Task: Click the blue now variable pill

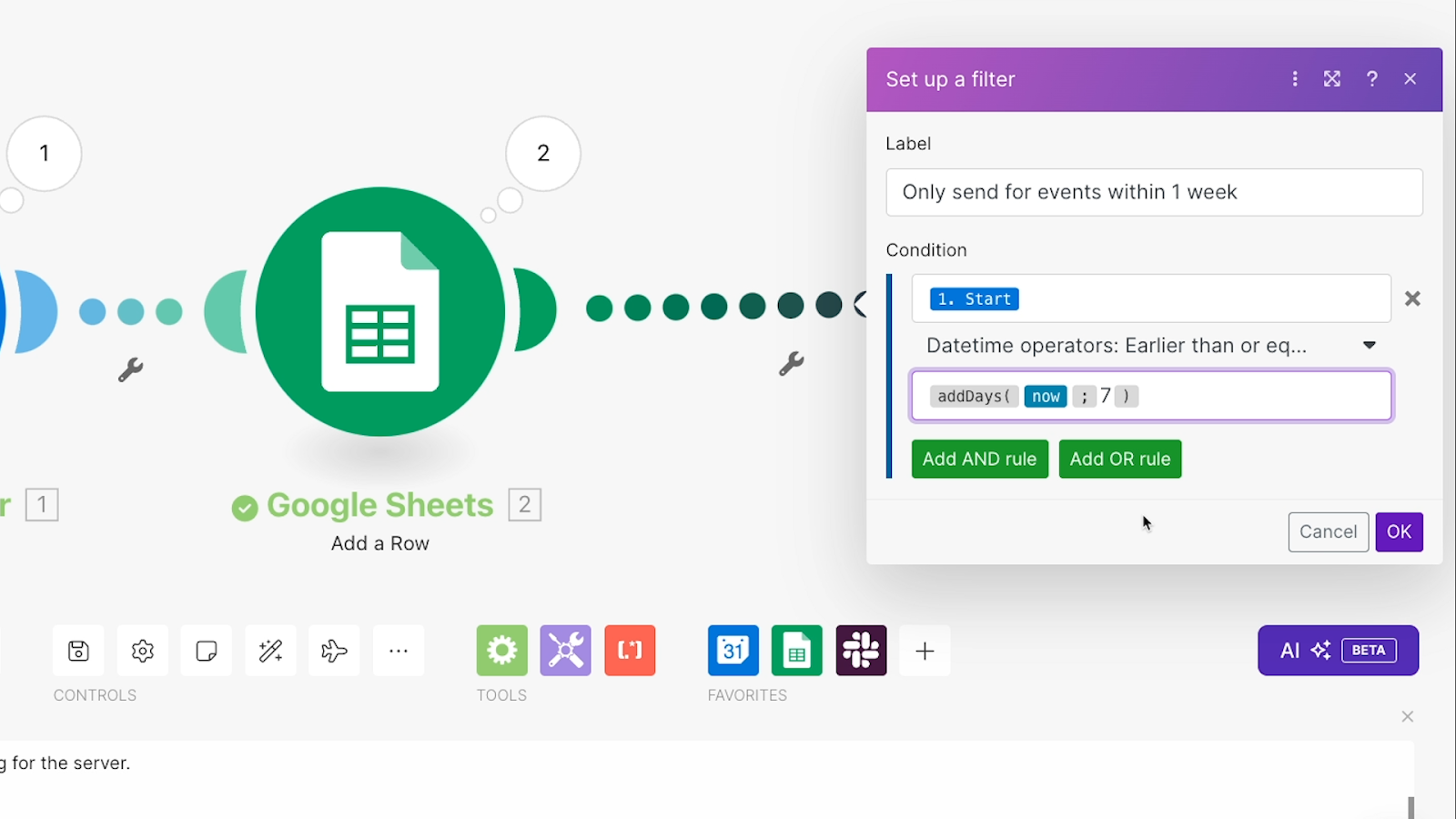Action: coord(1046,396)
